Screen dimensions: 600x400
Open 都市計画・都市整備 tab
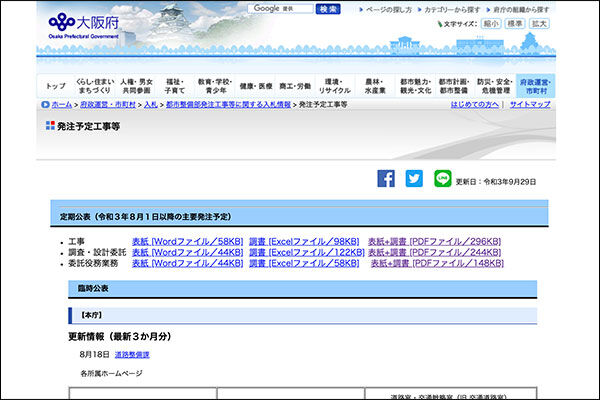click(x=453, y=86)
